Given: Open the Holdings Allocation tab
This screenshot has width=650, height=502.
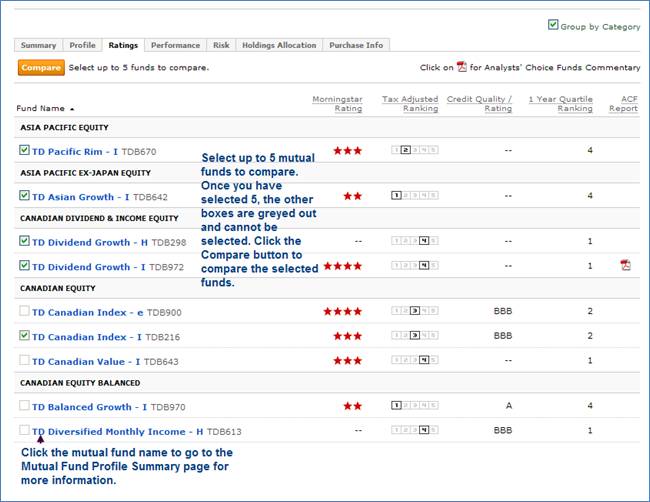Looking at the screenshot, I should [x=279, y=45].
